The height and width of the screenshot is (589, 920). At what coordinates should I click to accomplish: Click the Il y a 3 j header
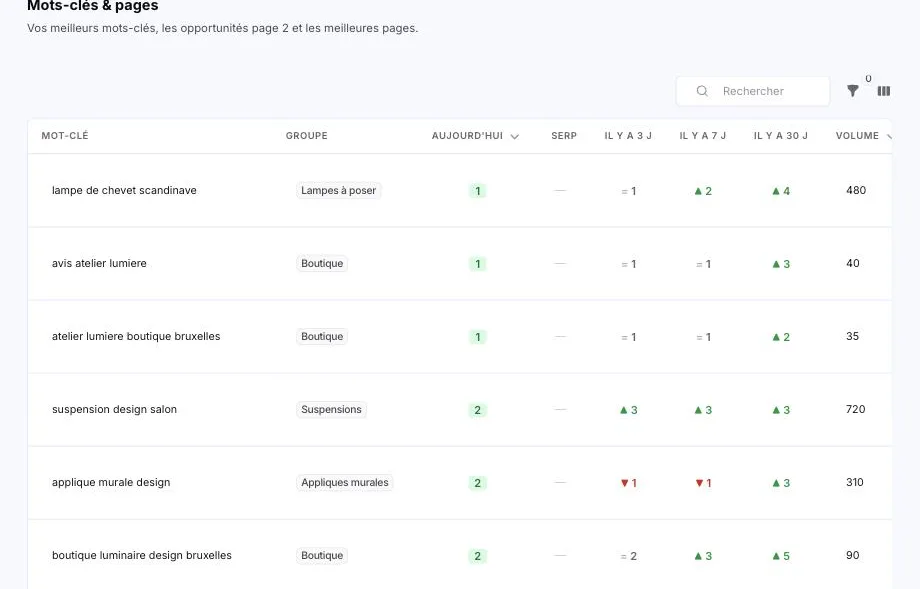[x=628, y=136]
